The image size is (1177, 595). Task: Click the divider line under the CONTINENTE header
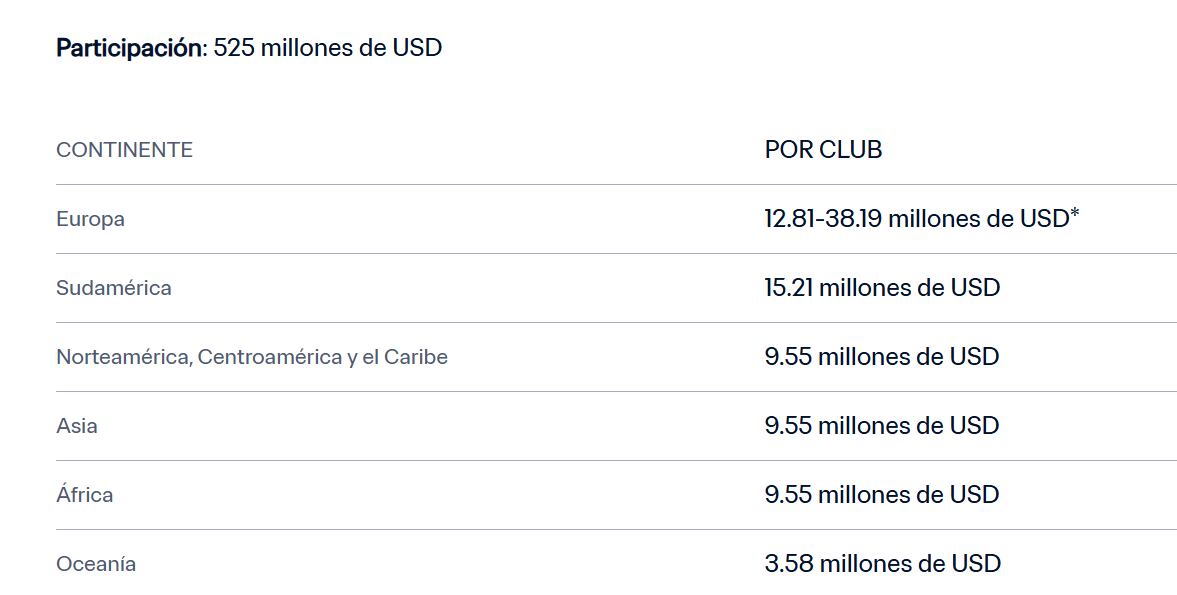click(400, 184)
